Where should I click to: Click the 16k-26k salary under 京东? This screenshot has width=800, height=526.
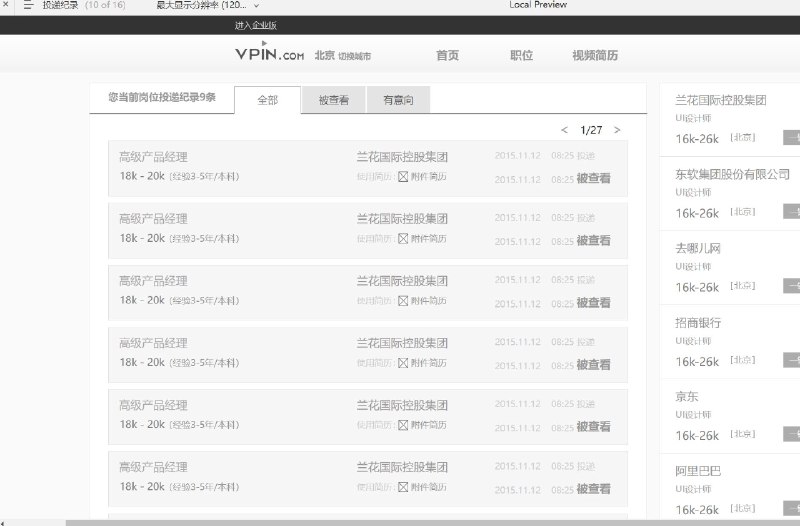click(x=697, y=436)
